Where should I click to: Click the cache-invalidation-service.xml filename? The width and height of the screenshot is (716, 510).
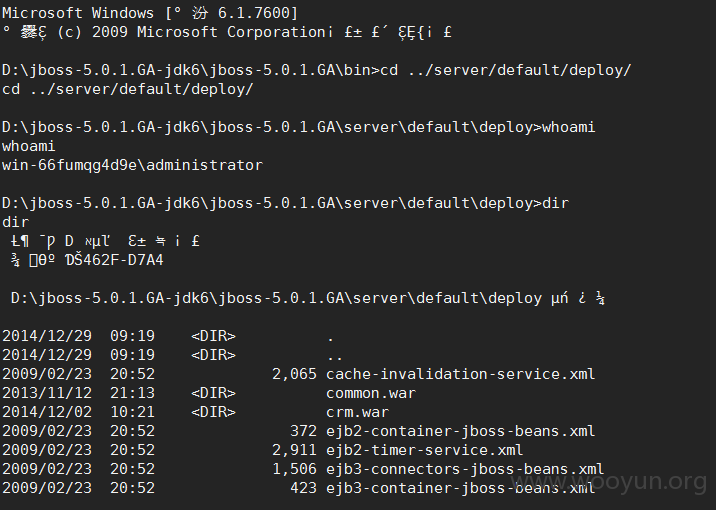tap(460, 374)
